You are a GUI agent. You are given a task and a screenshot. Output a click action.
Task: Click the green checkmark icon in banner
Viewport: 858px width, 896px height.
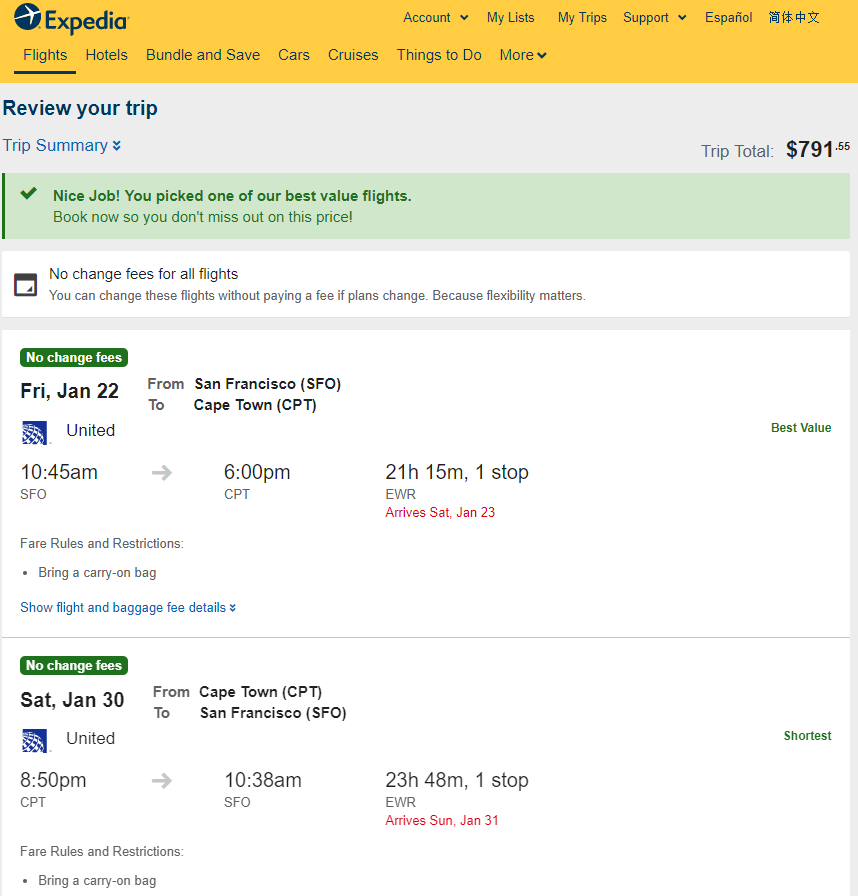coord(29,193)
